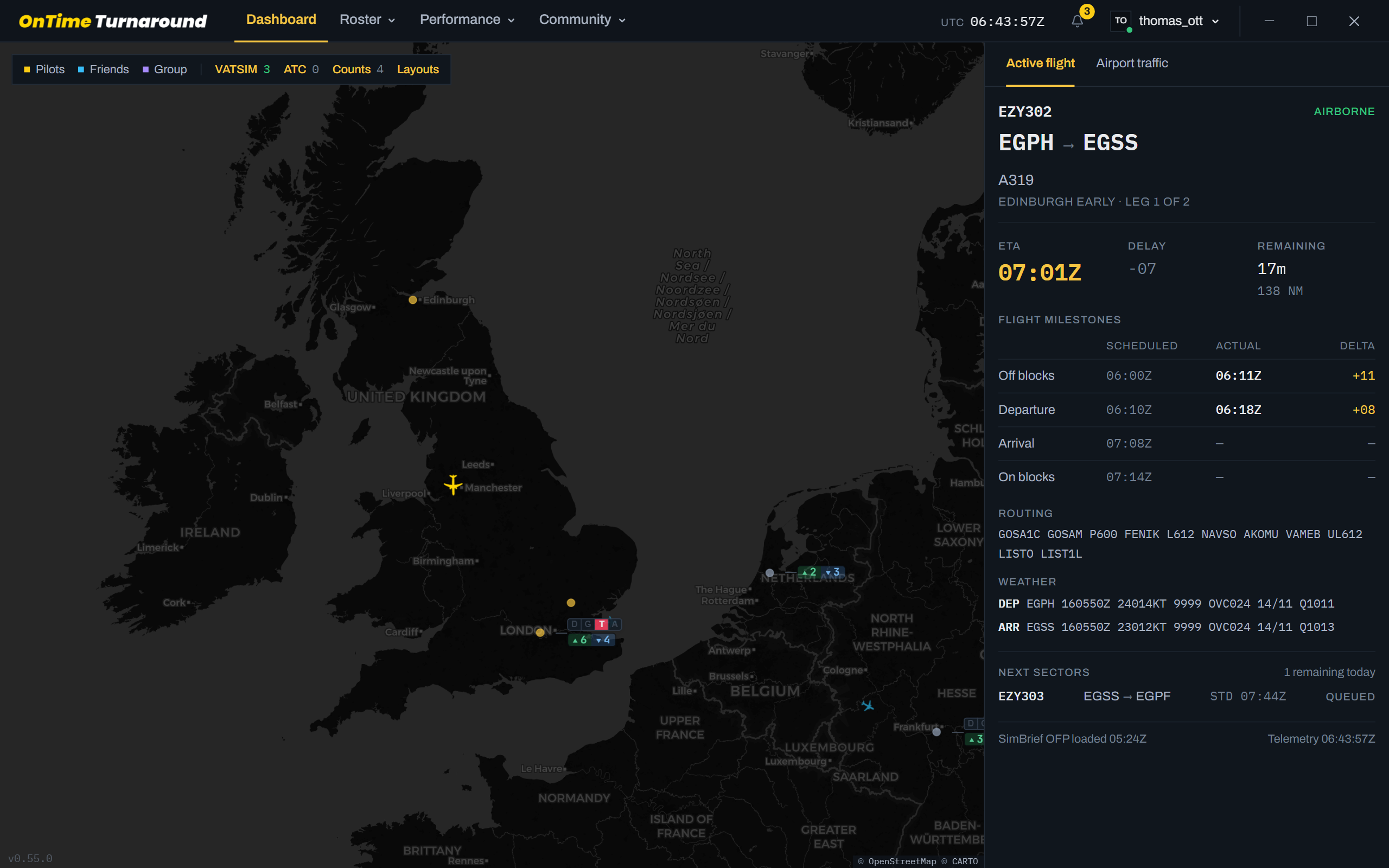Click the yellow Stansted airport dot north of London

tap(571, 603)
